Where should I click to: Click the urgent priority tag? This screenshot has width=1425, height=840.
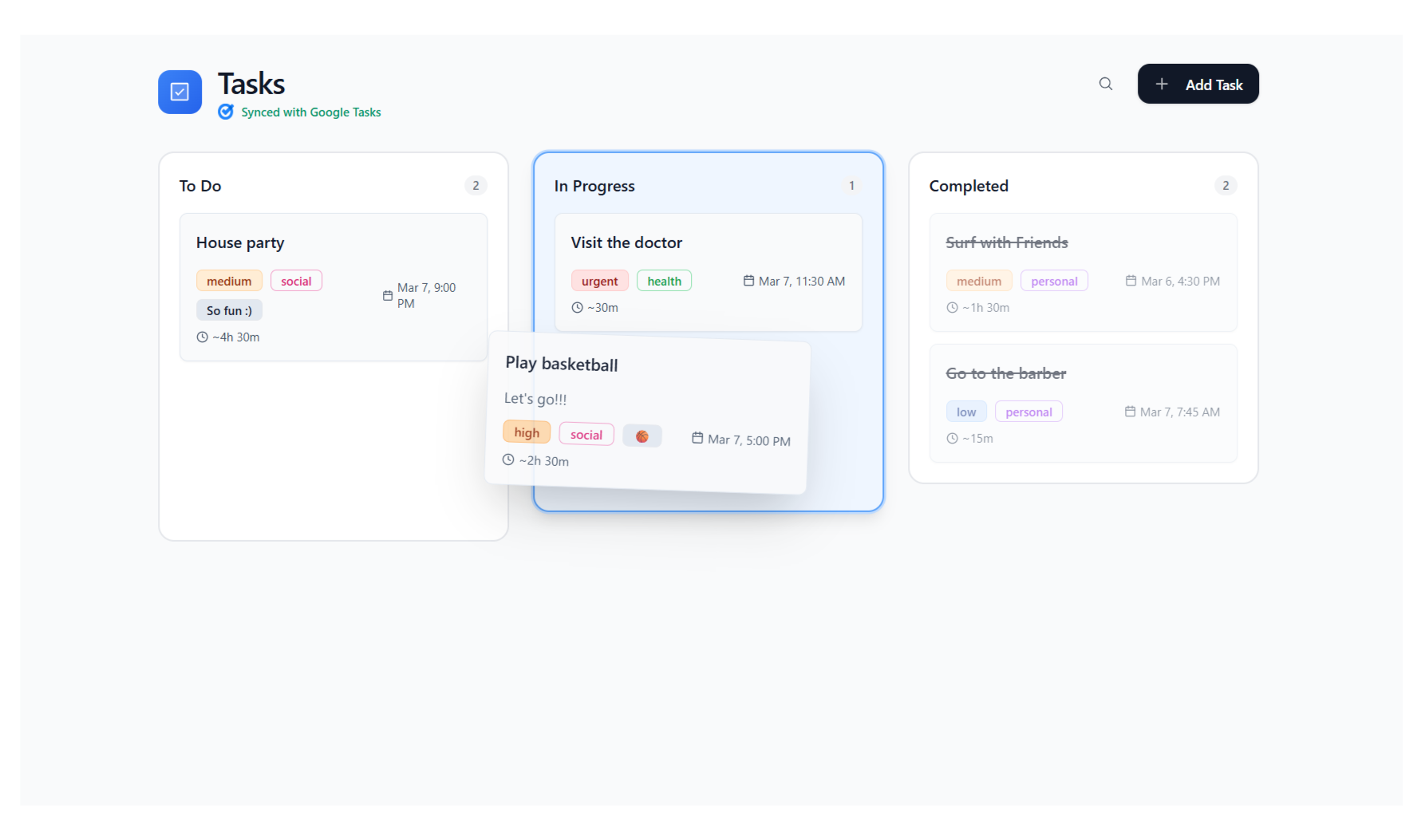599,282
